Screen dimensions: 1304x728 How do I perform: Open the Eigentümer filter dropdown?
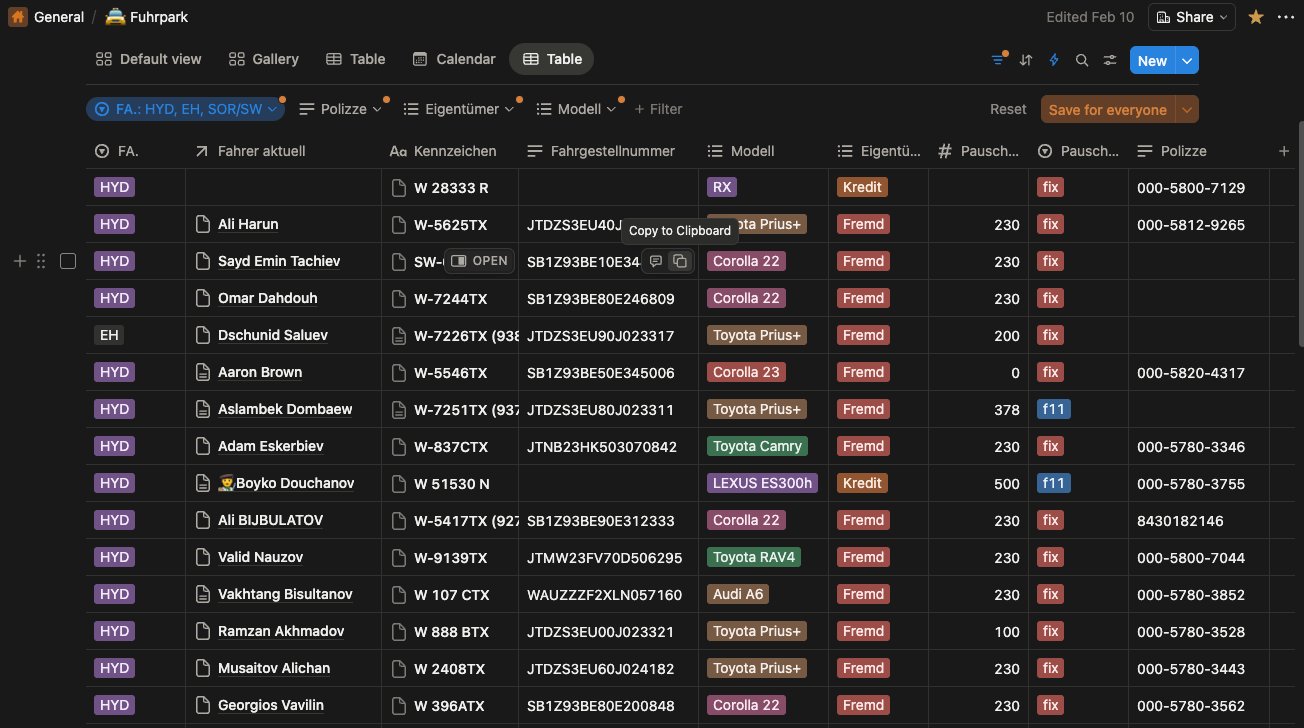click(458, 109)
